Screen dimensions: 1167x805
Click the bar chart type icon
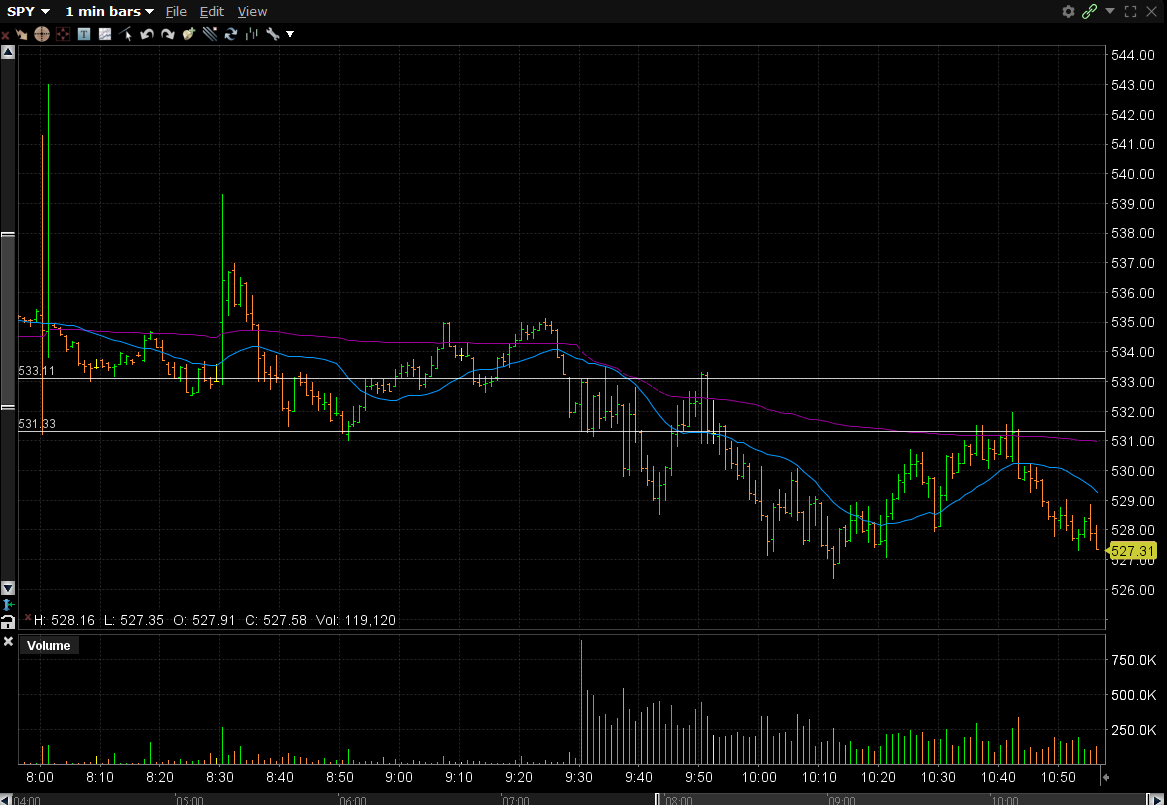(x=252, y=34)
